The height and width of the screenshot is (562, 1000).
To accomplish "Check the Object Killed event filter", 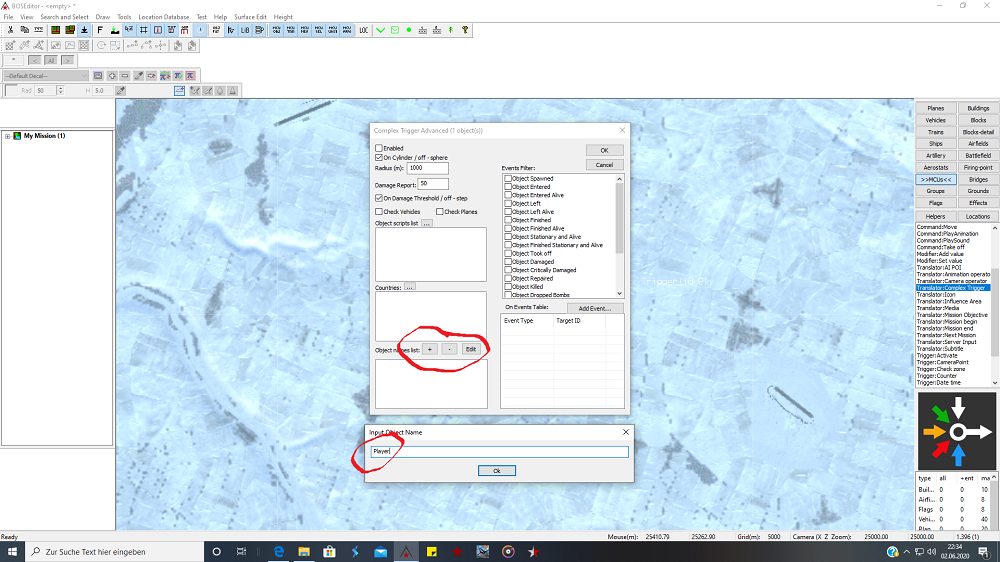I will (508, 287).
